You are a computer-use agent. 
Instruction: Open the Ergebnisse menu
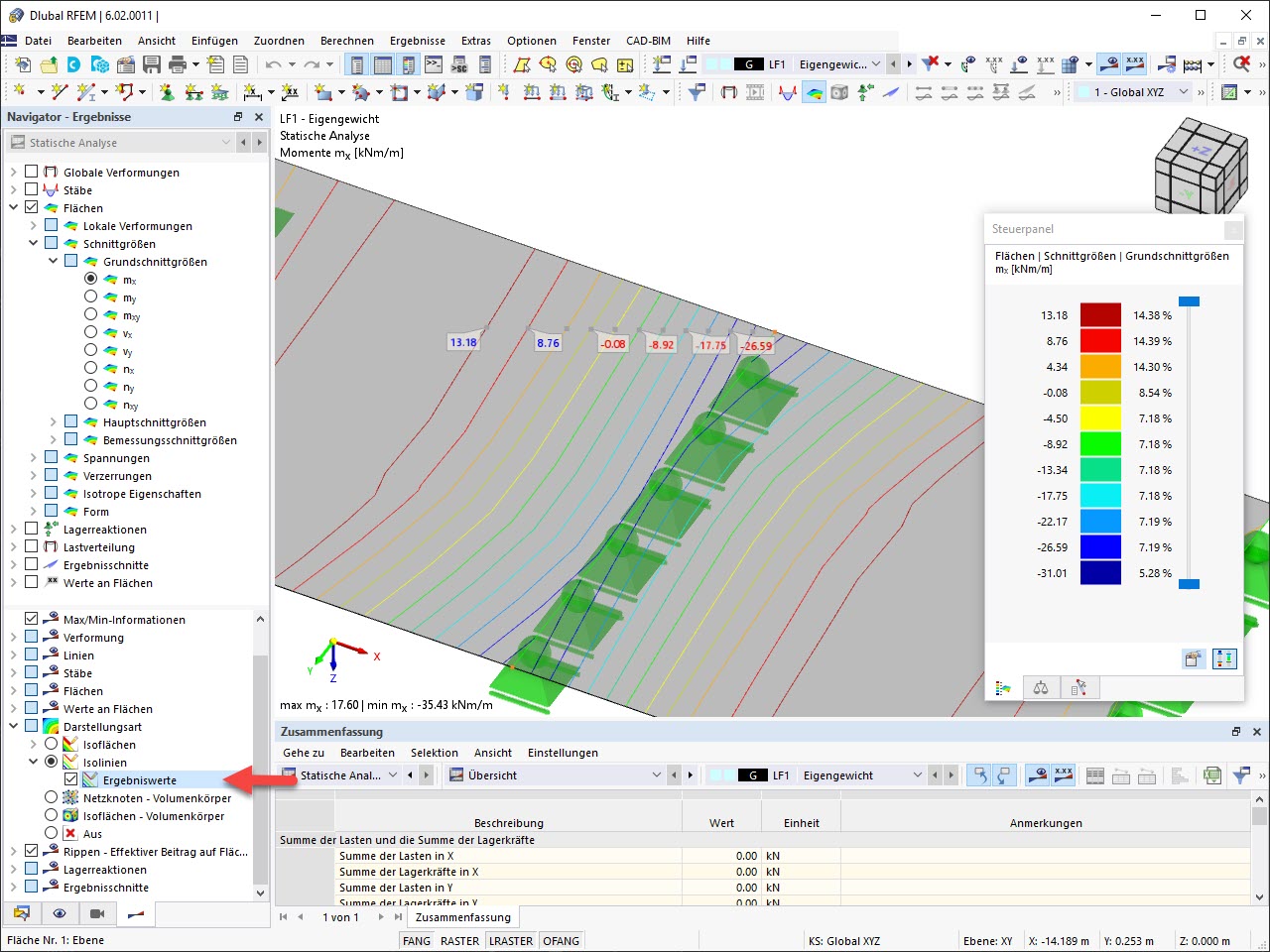418,41
